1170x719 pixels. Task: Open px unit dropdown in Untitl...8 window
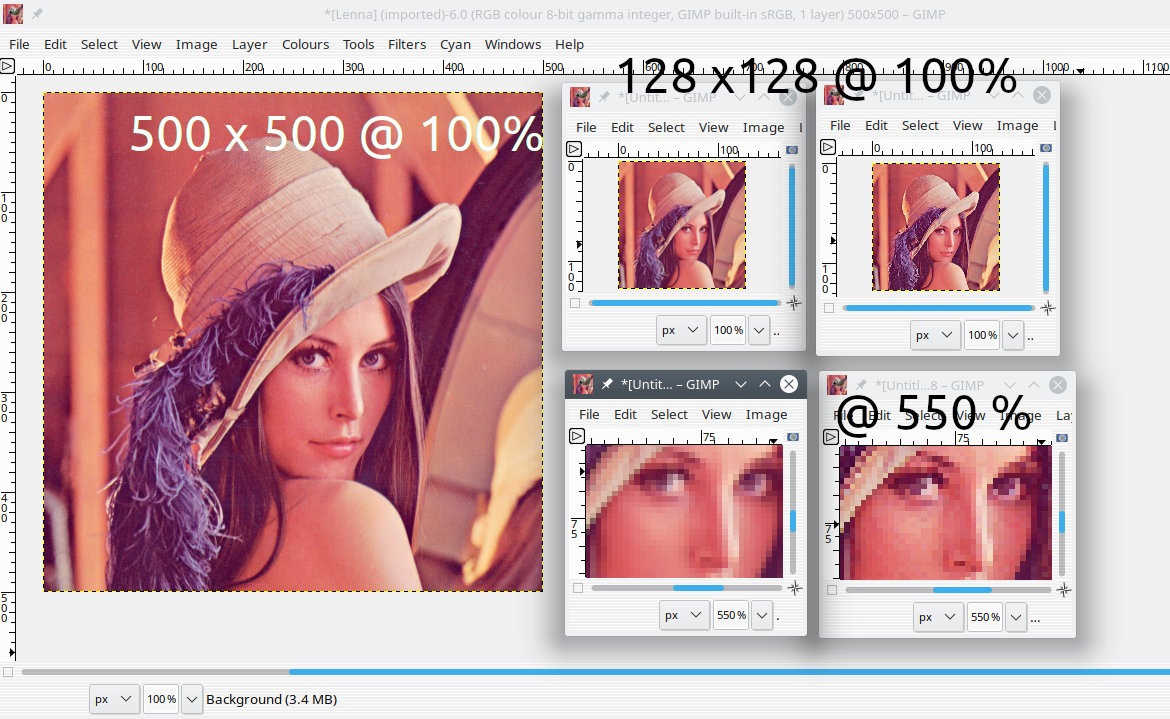click(938, 617)
